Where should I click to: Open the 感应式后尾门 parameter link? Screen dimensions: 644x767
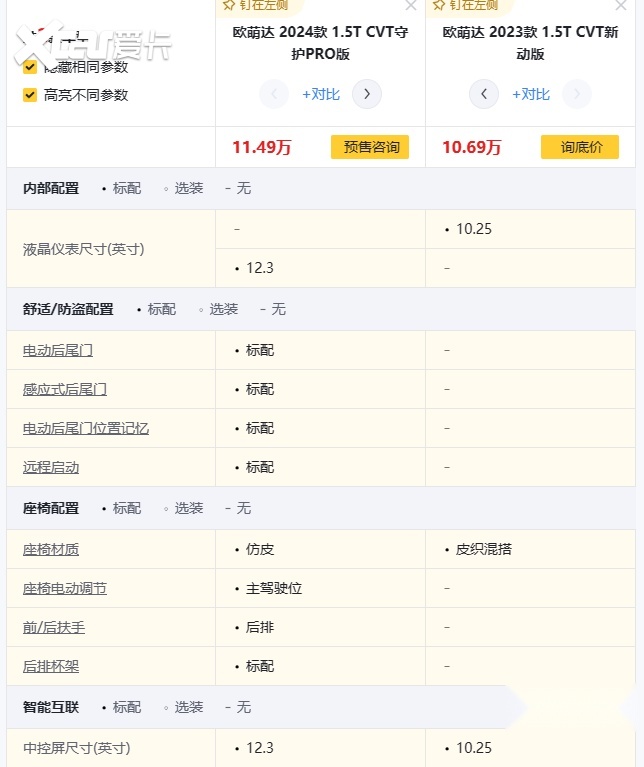coord(65,389)
